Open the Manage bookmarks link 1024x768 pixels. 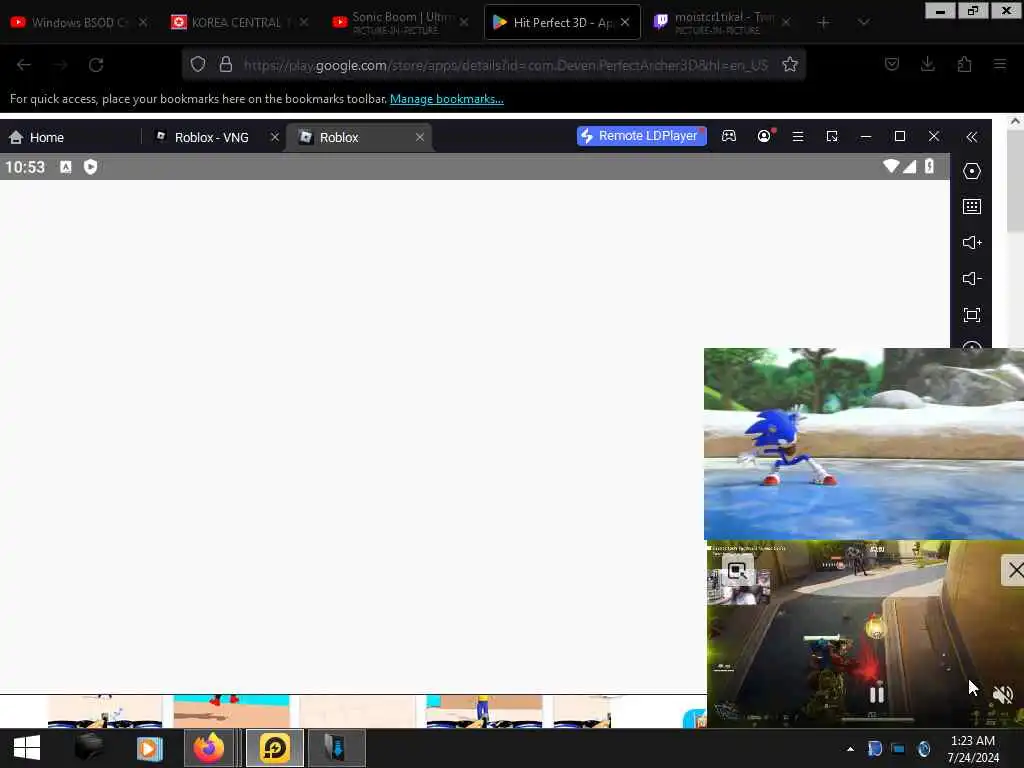(x=447, y=99)
